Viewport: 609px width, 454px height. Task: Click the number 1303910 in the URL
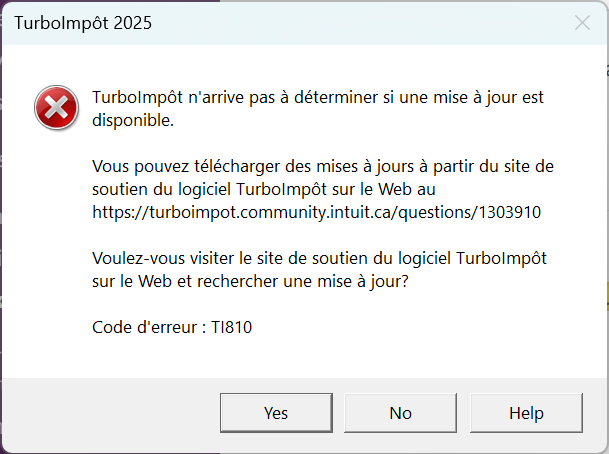coord(510,212)
